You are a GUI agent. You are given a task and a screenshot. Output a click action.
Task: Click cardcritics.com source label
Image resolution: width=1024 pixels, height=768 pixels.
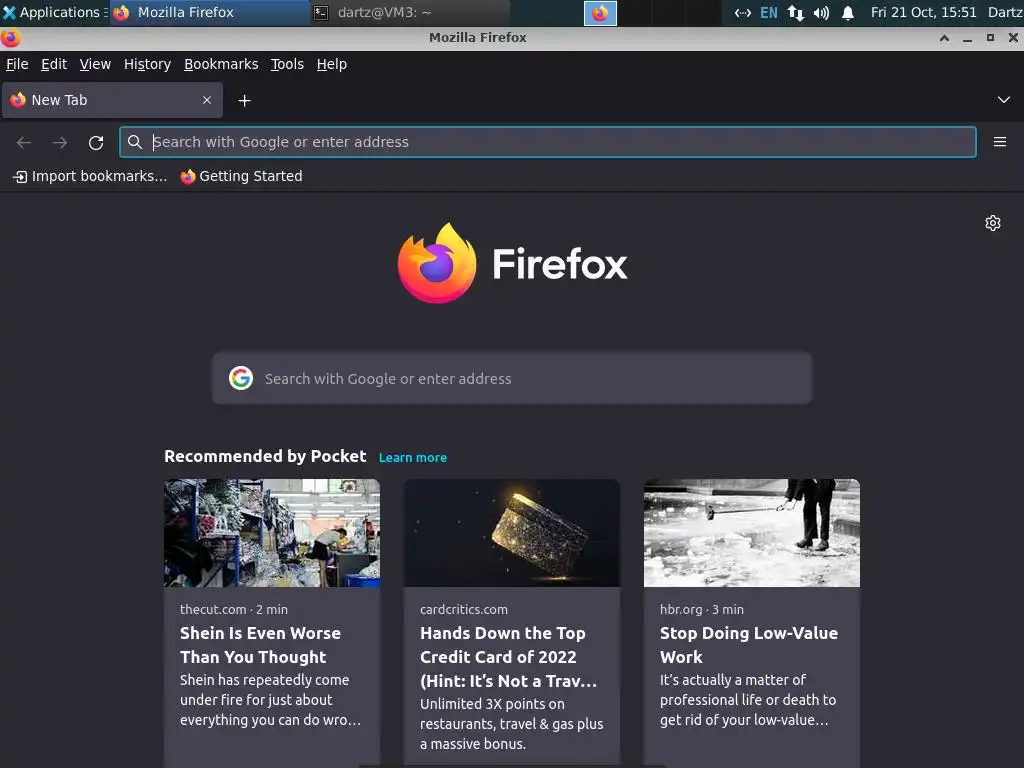point(464,609)
